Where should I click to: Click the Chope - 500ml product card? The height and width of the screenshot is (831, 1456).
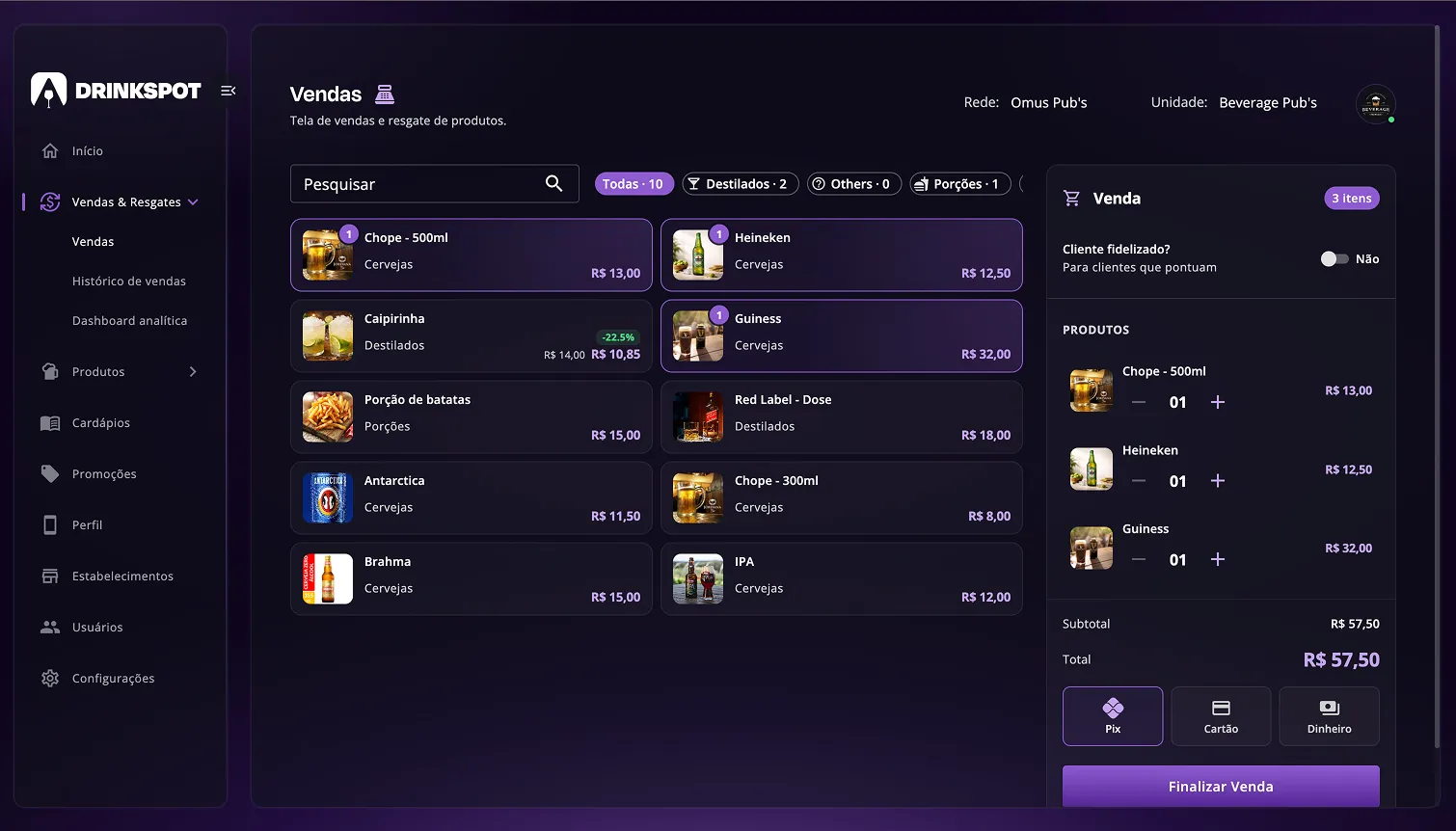[472, 255]
